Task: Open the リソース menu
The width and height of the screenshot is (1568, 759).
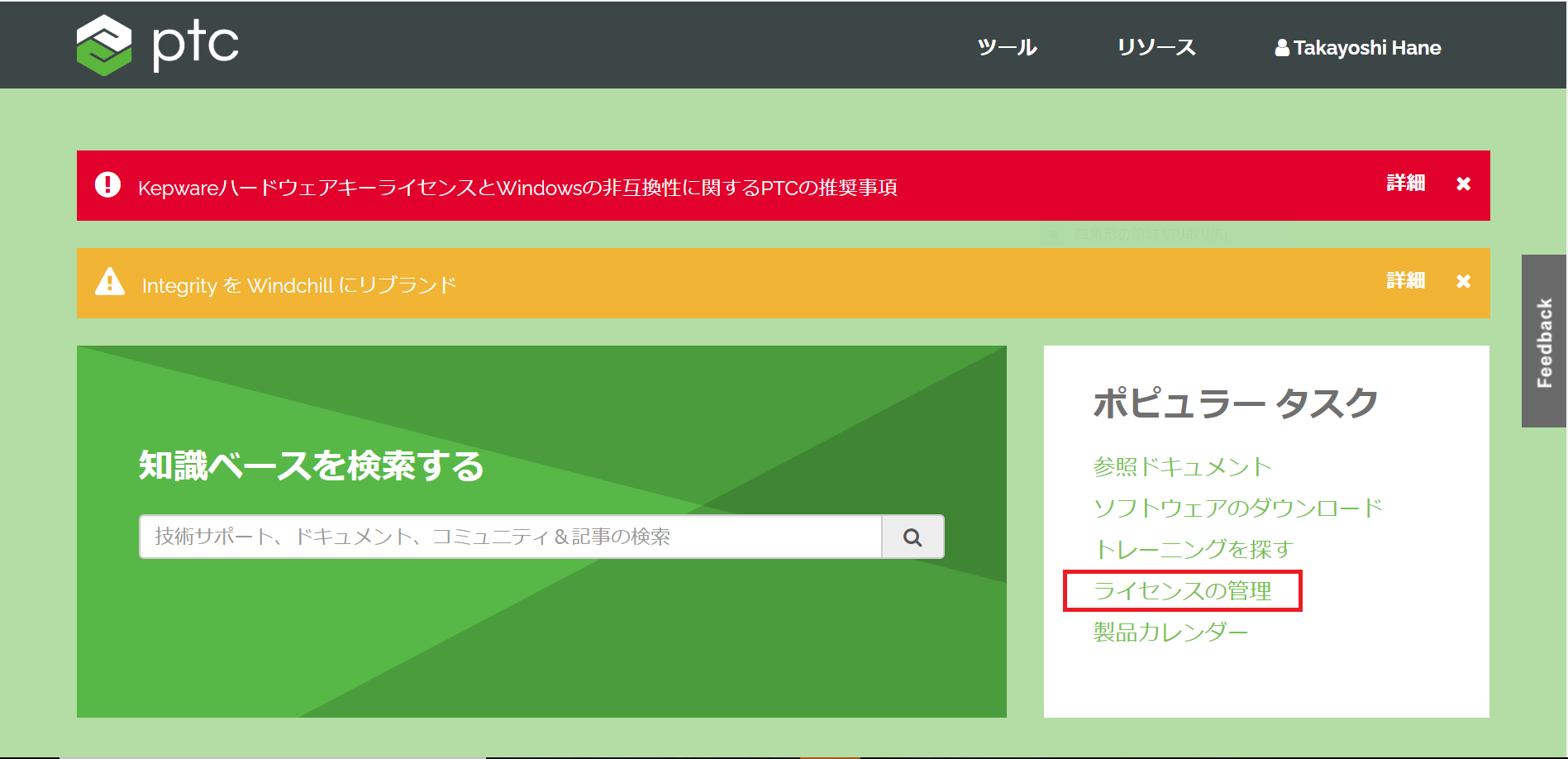Action: [x=1156, y=47]
